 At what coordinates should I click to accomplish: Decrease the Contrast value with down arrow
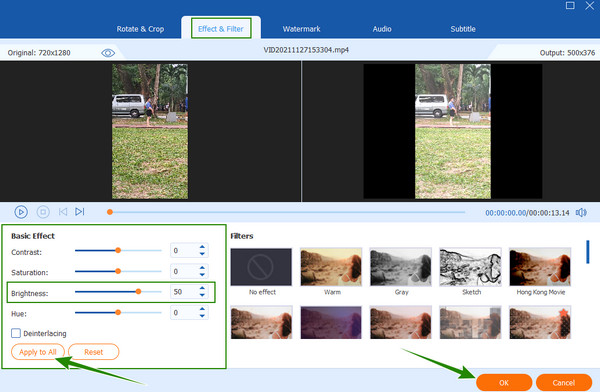point(202,254)
